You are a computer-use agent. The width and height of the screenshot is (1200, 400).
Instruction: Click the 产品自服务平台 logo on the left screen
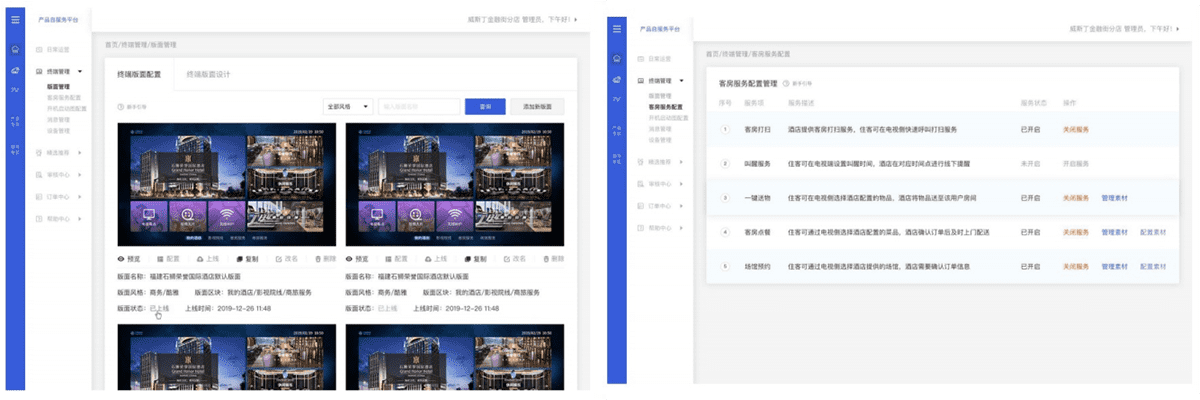pos(58,18)
